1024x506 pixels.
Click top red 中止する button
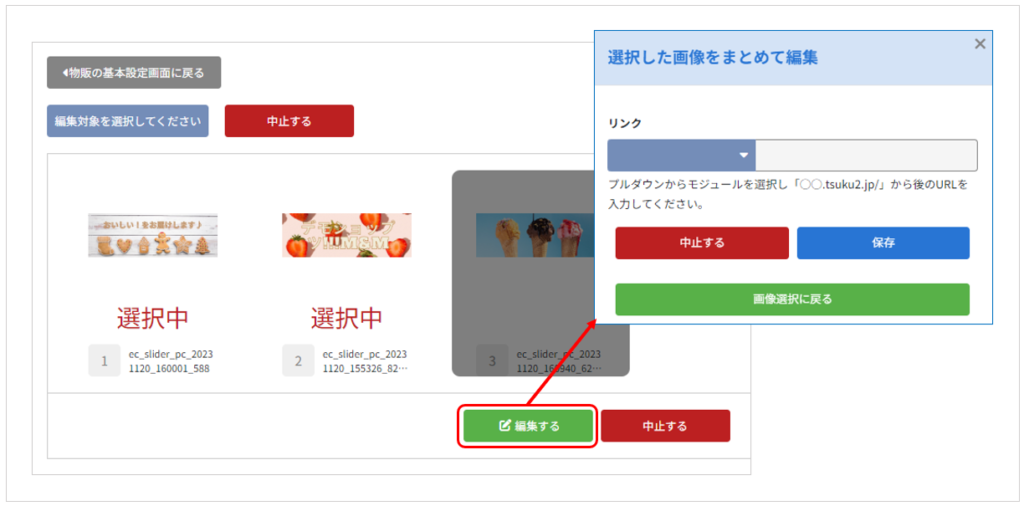pyautogui.click(x=289, y=121)
